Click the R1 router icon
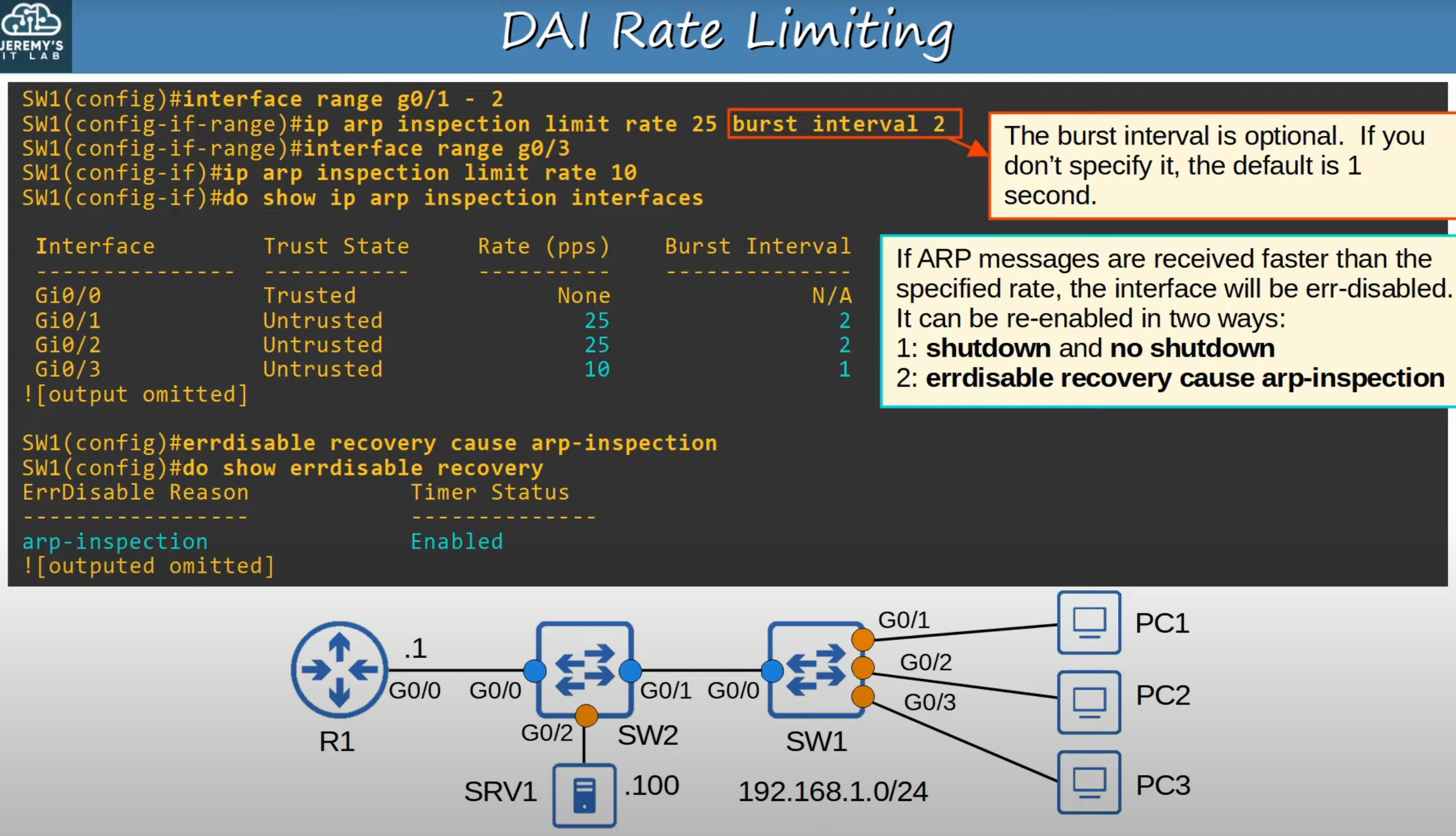Image resolution: width=1456 pixels, height=836 pixels. pos(339,670)
